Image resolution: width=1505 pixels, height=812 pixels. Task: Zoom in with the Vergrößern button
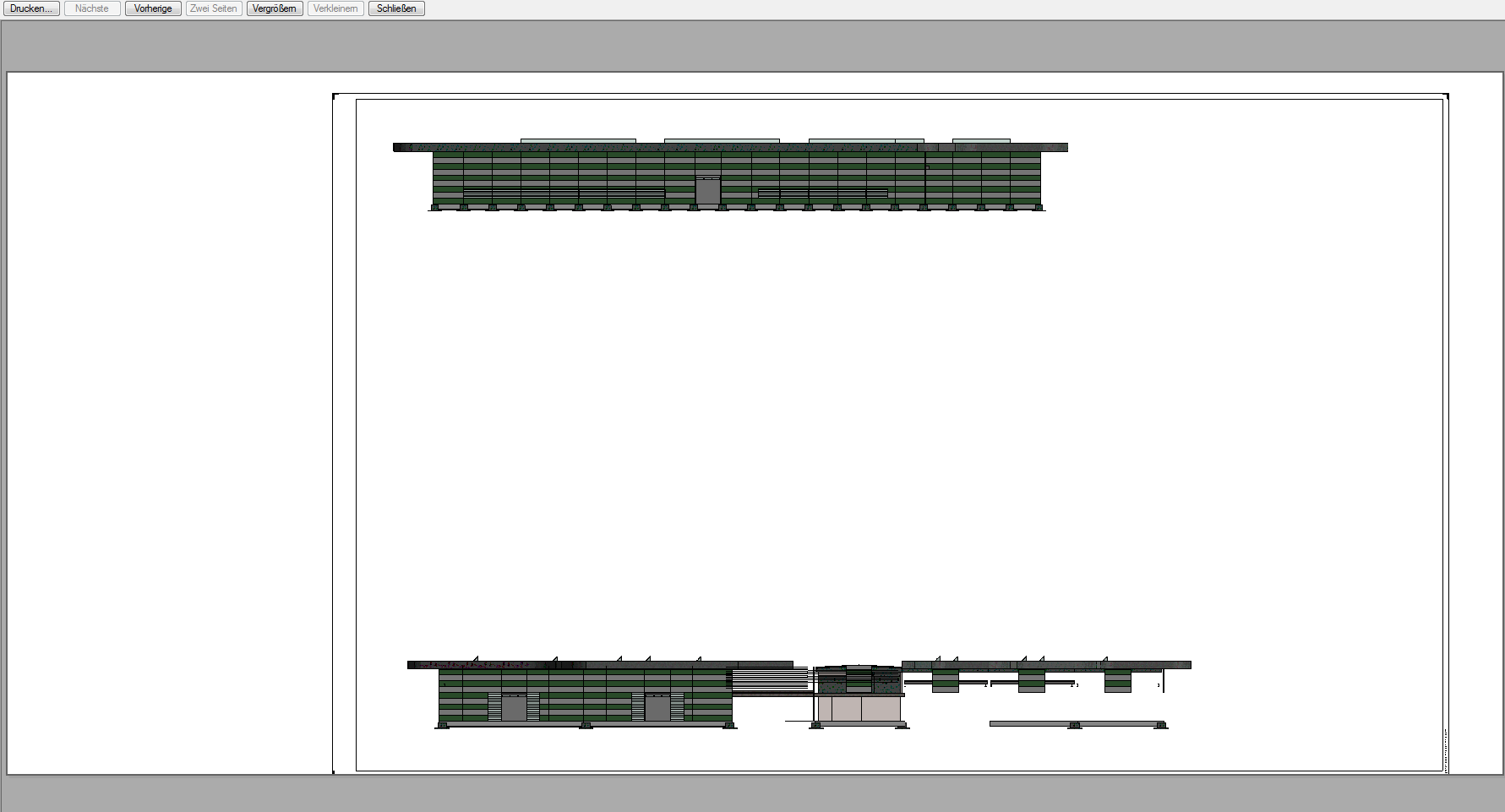275,8
